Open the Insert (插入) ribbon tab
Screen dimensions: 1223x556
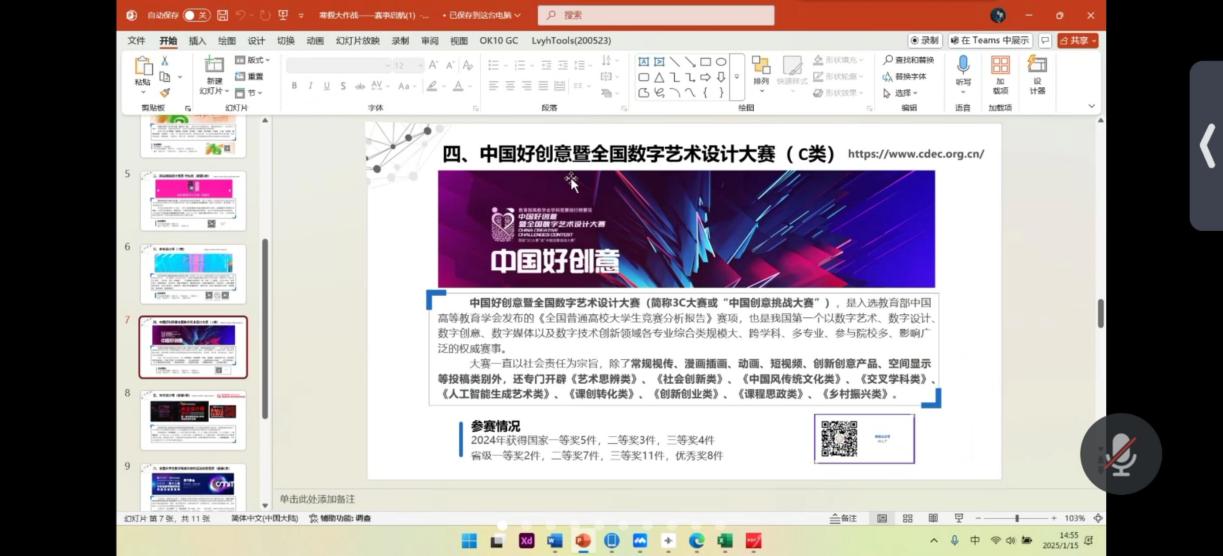(197, 41)
